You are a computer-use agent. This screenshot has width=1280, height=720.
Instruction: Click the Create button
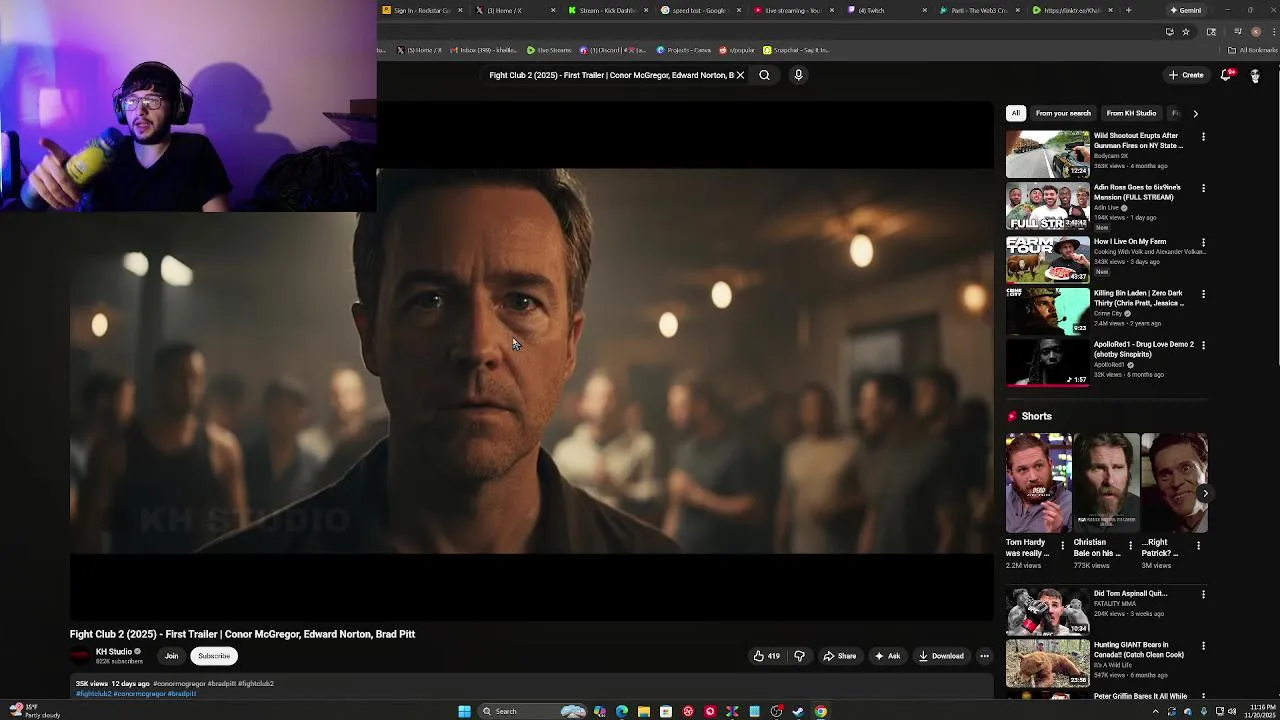click(1186, 75)
